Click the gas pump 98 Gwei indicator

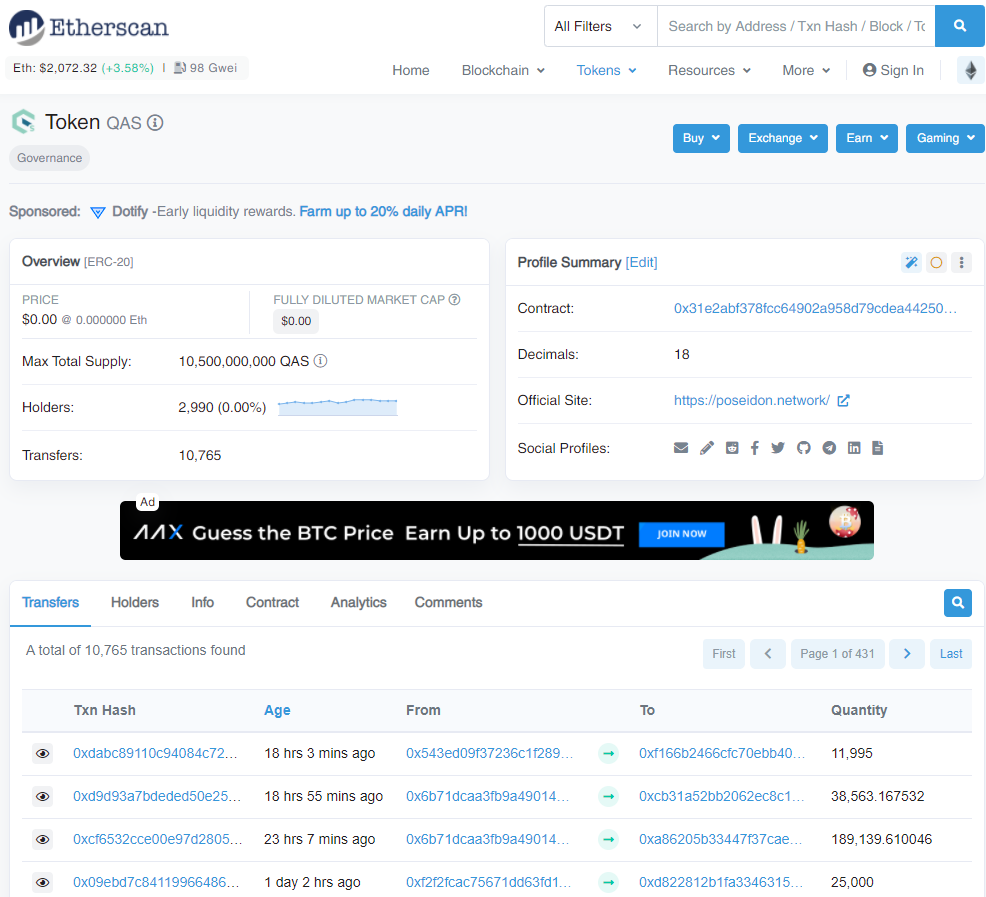coord(206,68)
